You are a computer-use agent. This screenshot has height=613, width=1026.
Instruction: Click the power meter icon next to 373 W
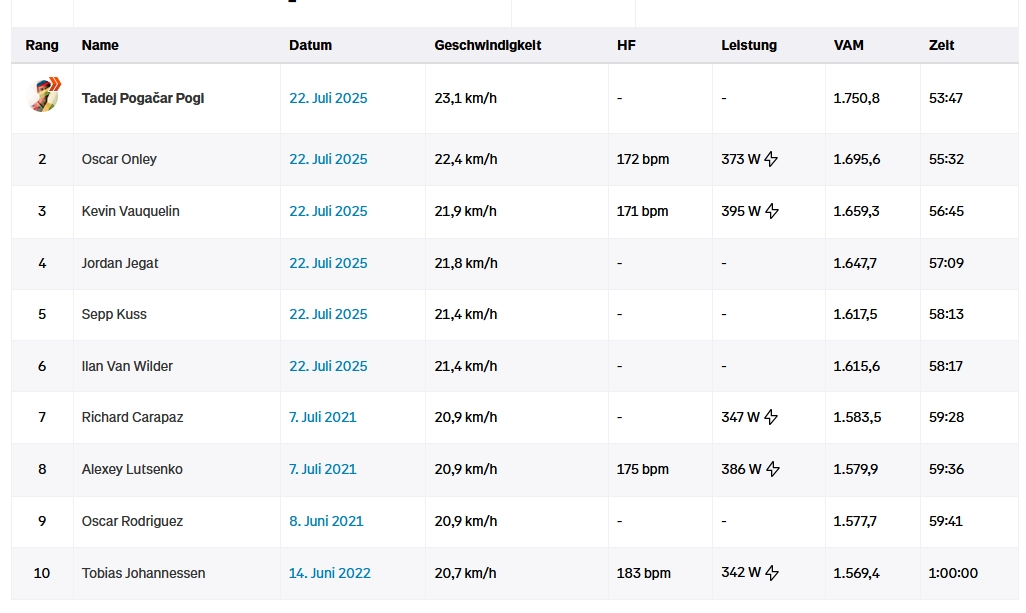click(771, 159)
